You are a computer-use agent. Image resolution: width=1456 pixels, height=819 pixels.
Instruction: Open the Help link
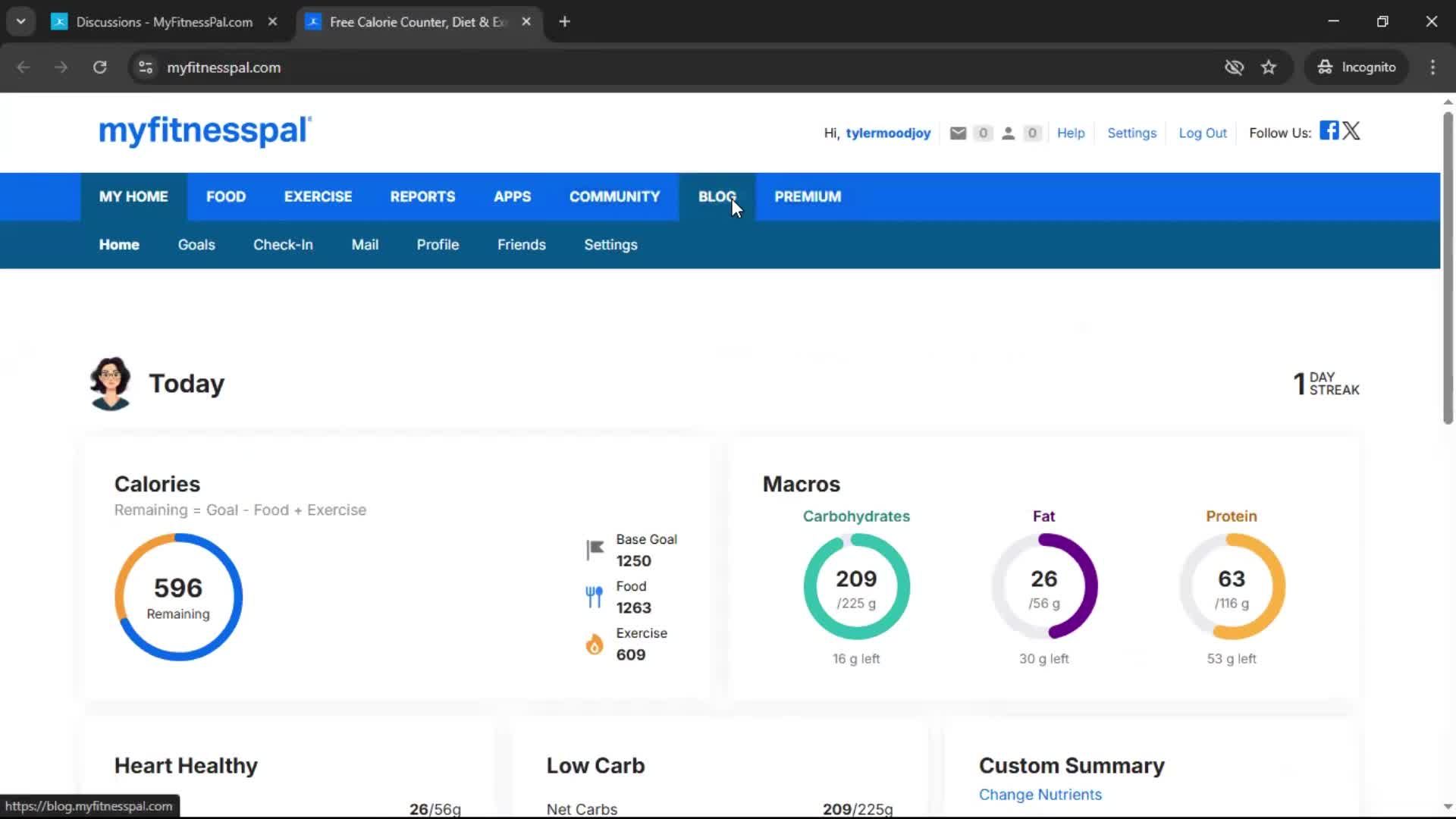(x=1071, y=133)
